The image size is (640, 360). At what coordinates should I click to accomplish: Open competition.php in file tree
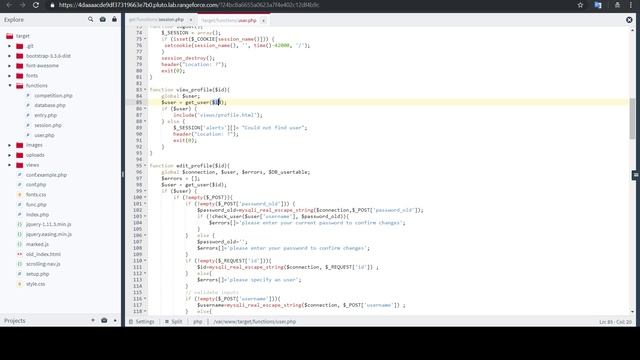coord(53,95)
